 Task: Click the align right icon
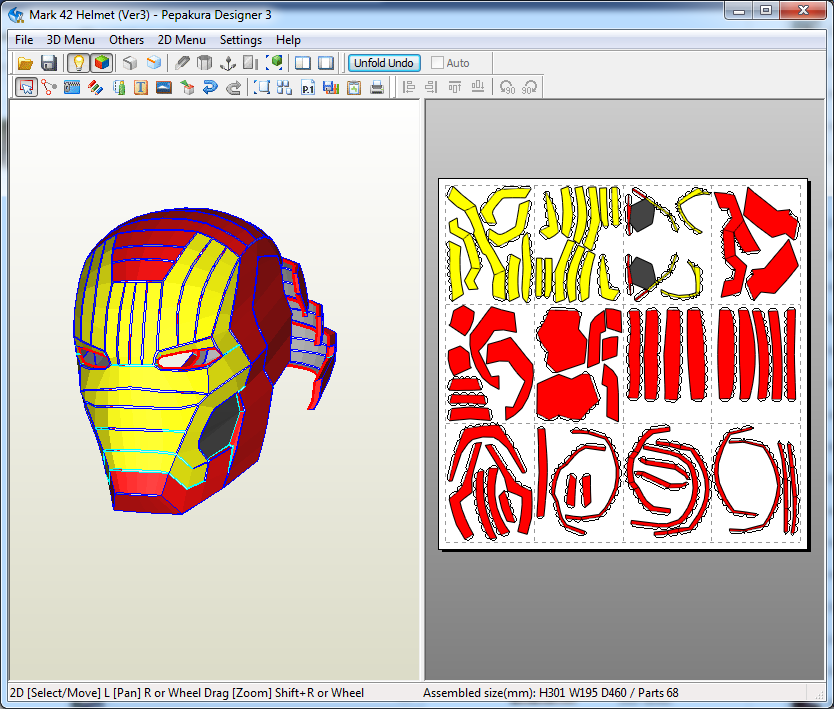431,87
